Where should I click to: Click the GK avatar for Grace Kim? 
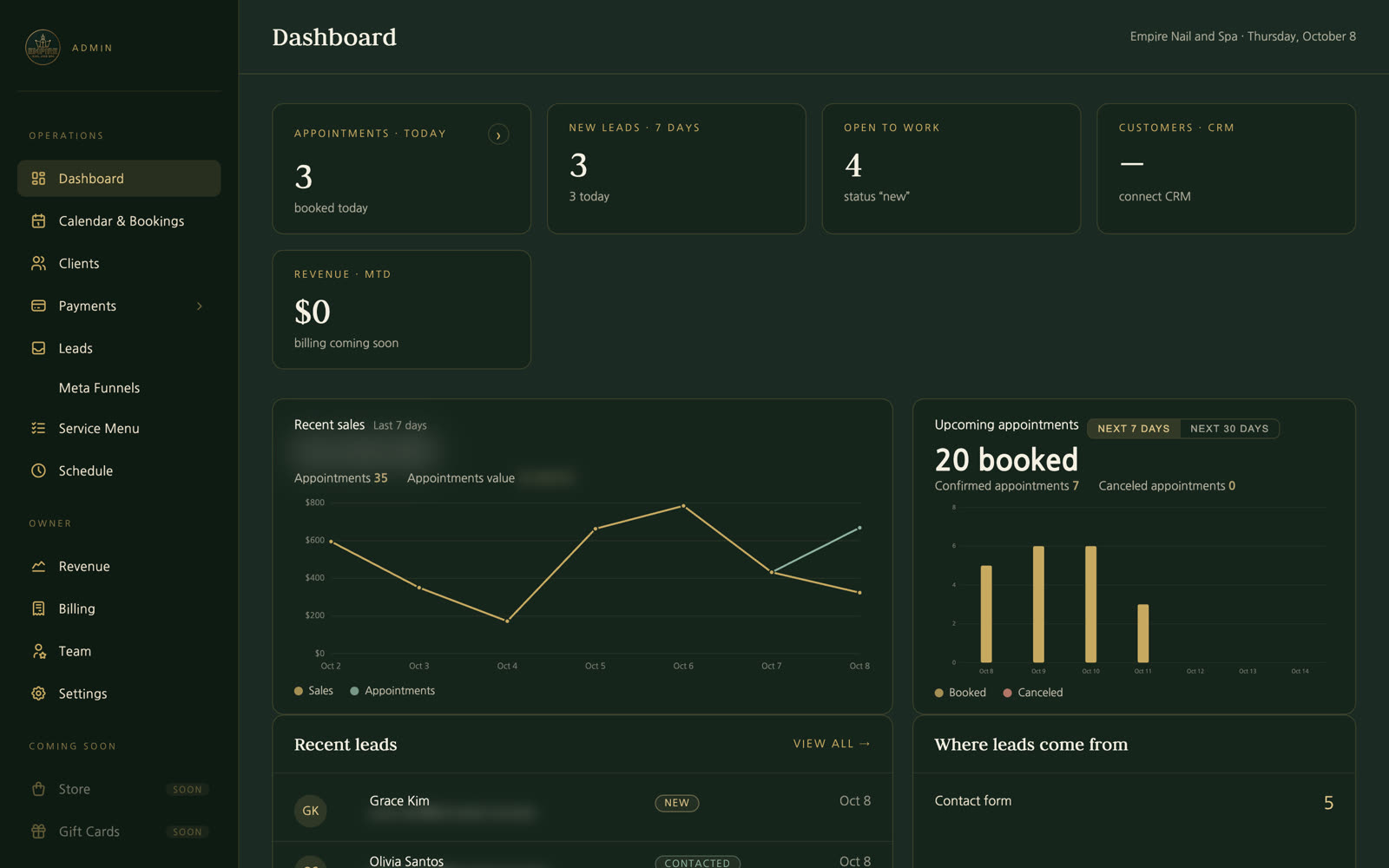pos(311,811)
